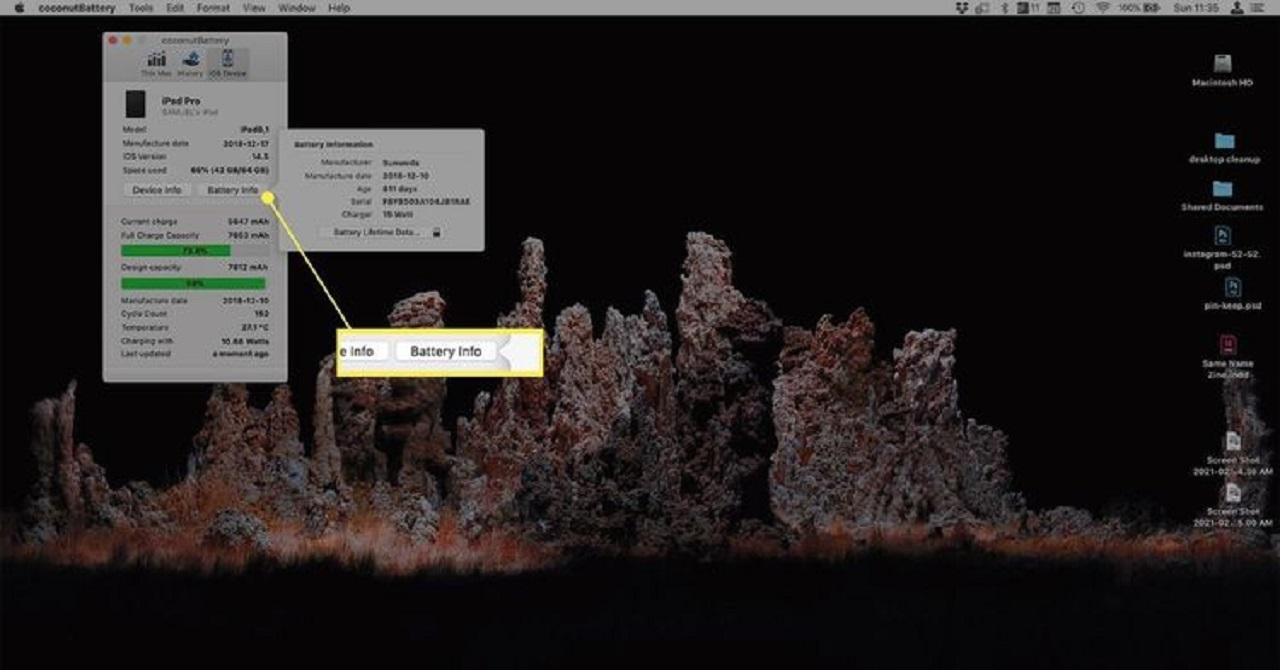Open Battery Lifetime Data button

click(376, 232)
